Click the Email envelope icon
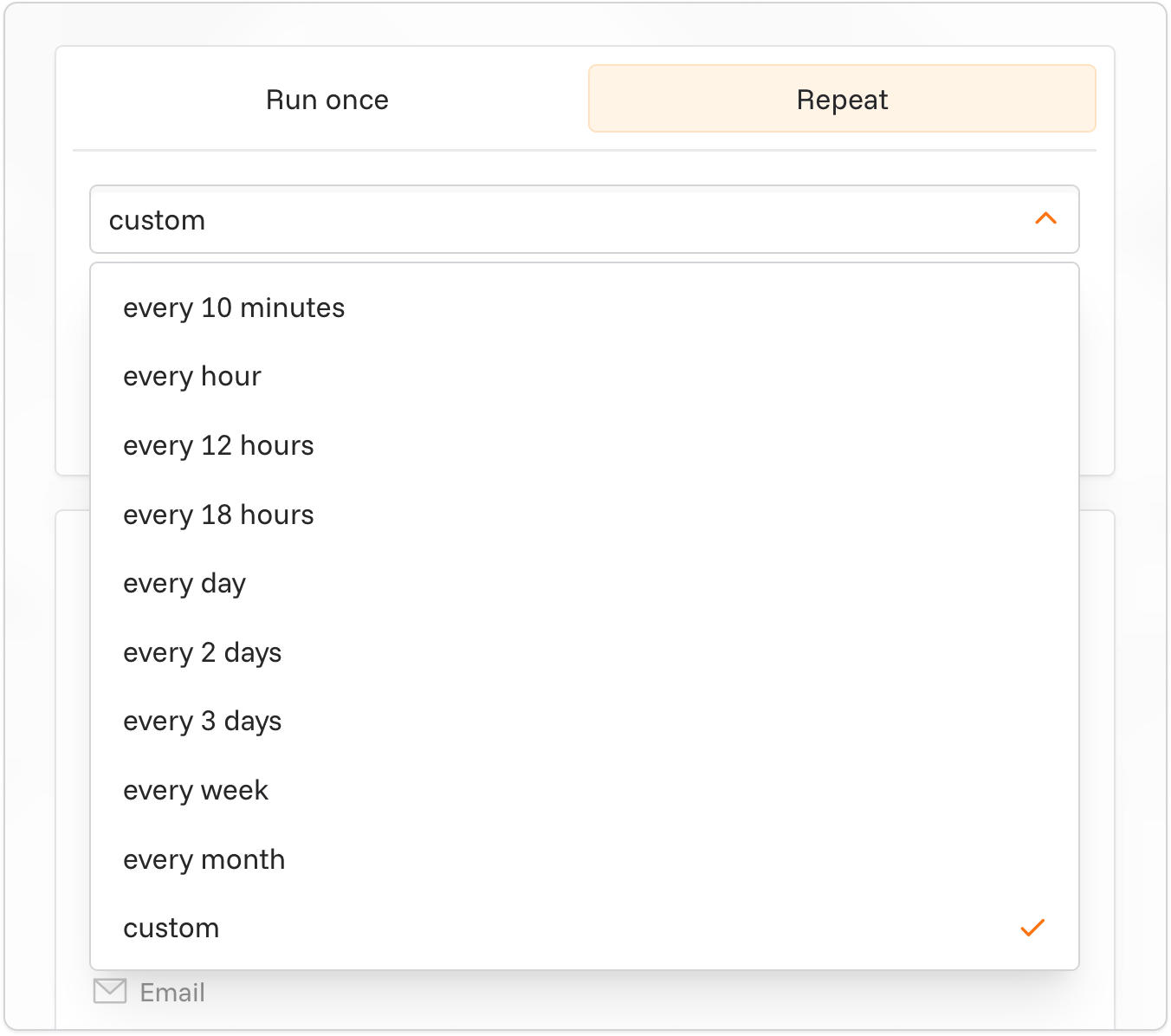This screenshot has width=1171, height=1036. pyautogui.click(x=110, y=991)
